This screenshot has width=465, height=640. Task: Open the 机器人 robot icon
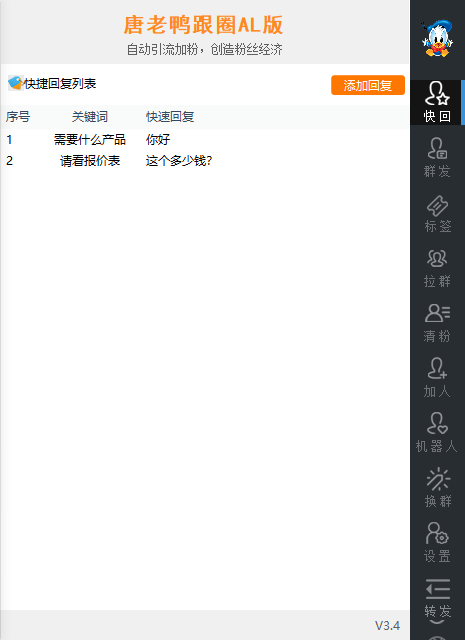[437, 433]
